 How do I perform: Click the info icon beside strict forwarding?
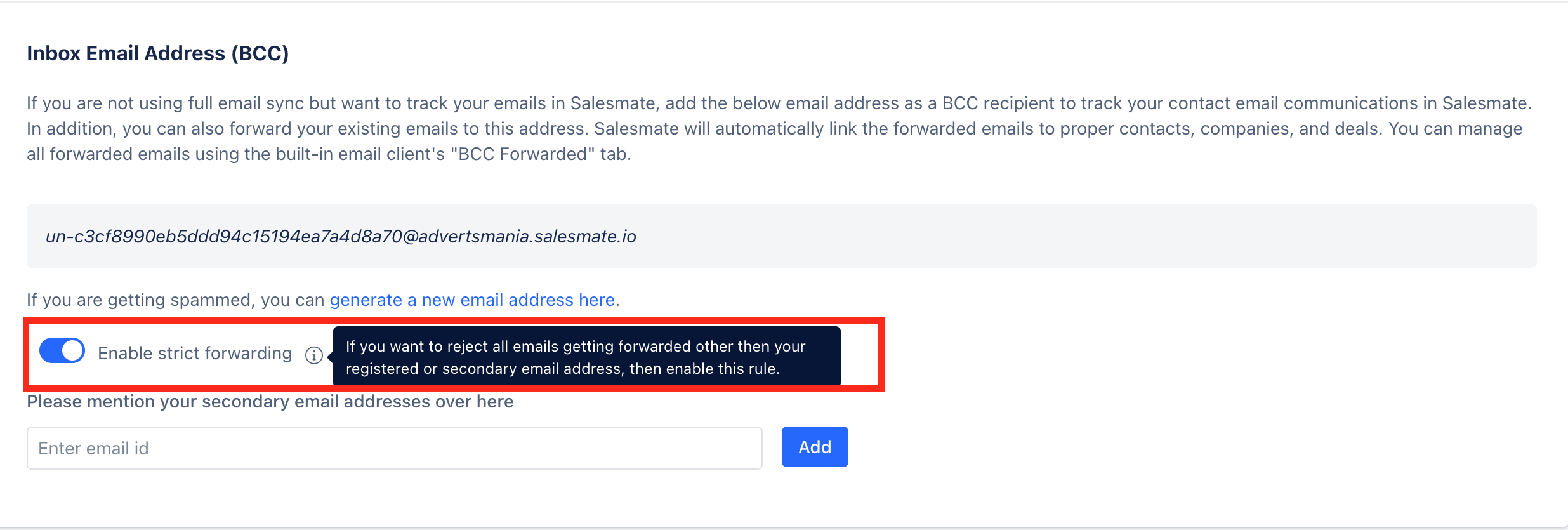point(314,355)
